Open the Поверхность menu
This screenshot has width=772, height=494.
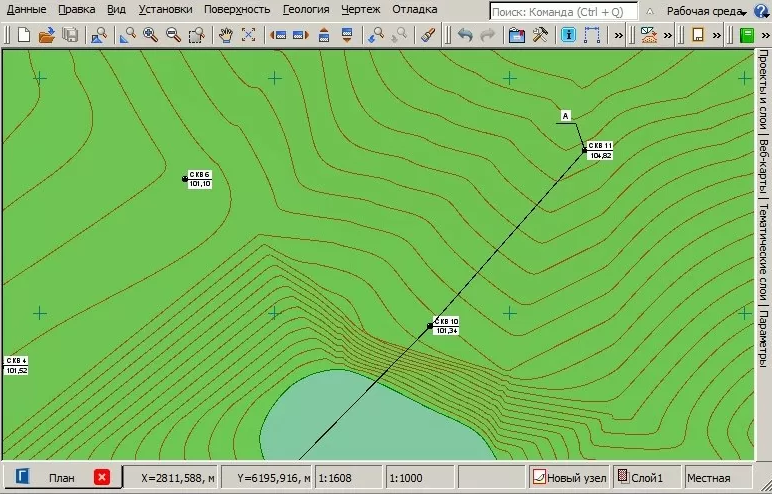pyautogui.click(x=237, y=9)
